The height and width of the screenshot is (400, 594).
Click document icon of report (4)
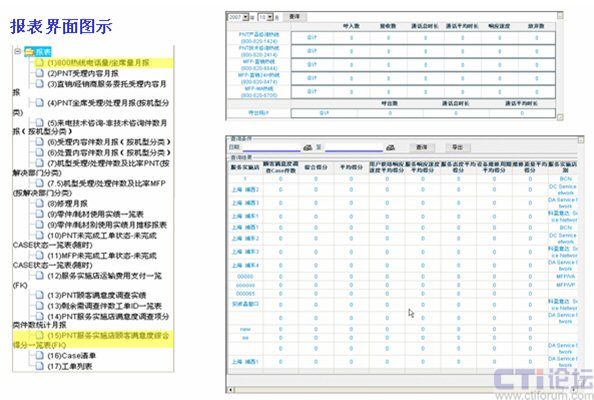[39, 103]
